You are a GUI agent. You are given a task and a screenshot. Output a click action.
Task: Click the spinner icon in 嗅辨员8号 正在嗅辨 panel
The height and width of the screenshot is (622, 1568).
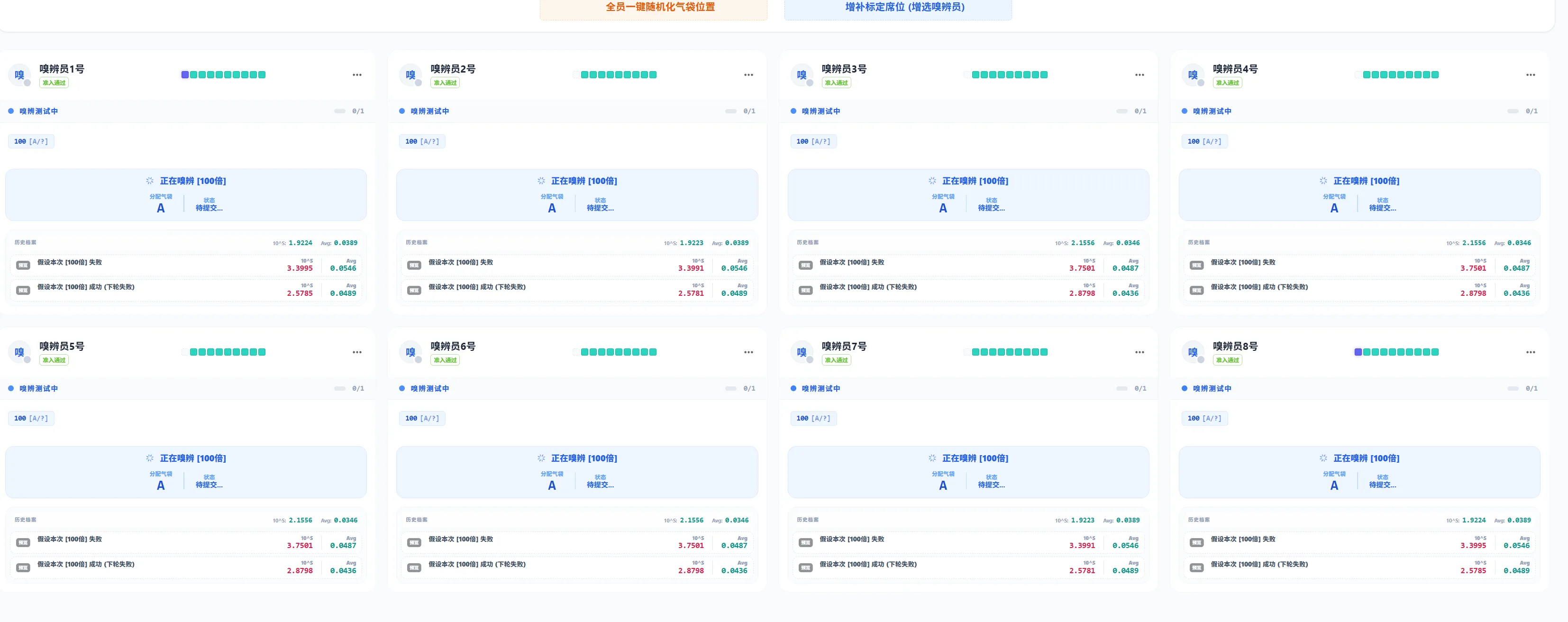pyautogui.click(x=1323, y=458)
